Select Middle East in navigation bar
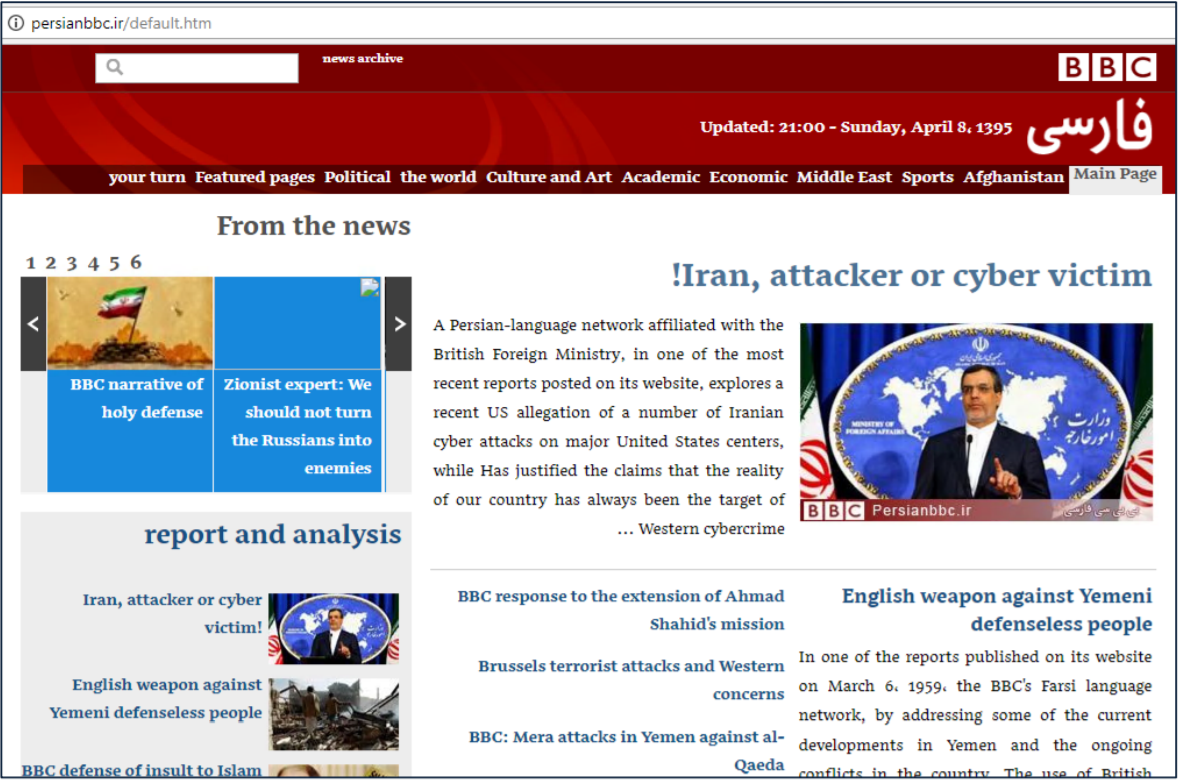 (844, 177)
